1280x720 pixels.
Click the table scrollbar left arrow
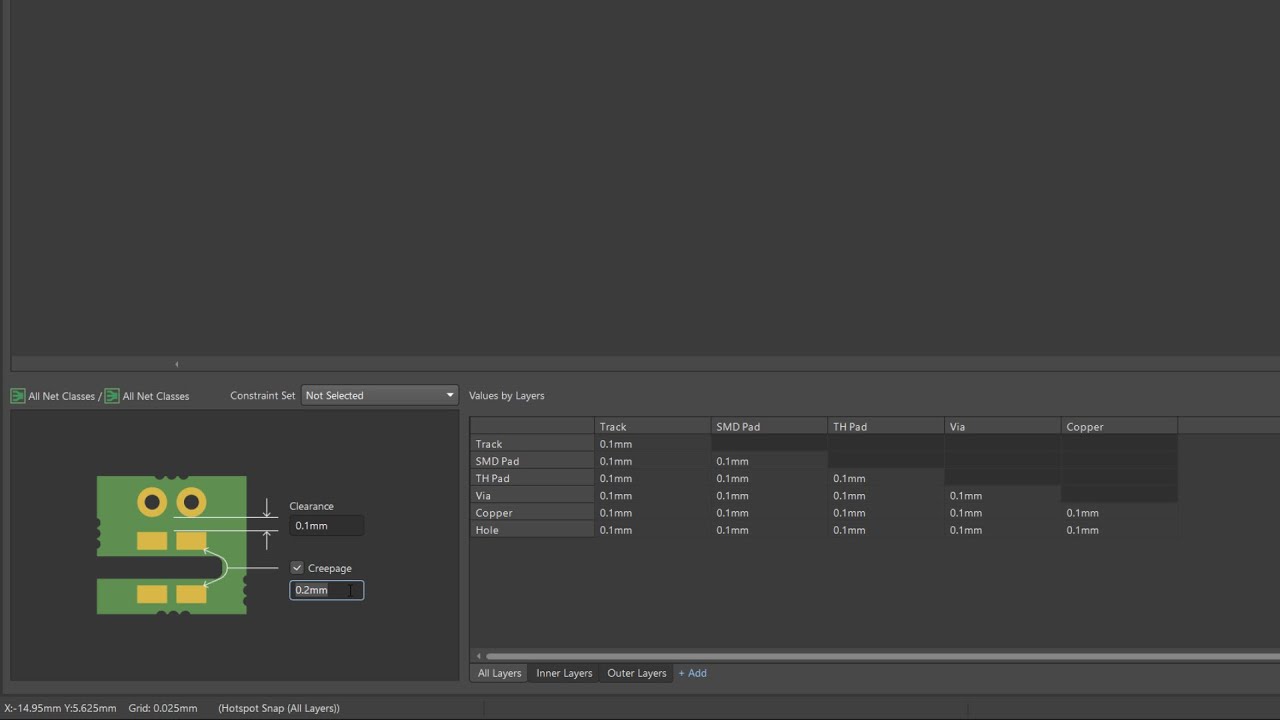click(478, 656)
